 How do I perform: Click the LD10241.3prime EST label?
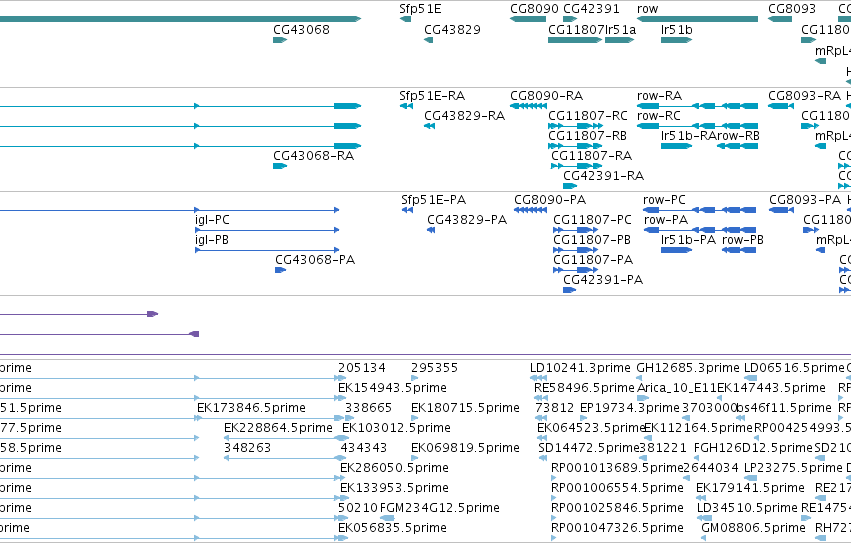[580, 369]
